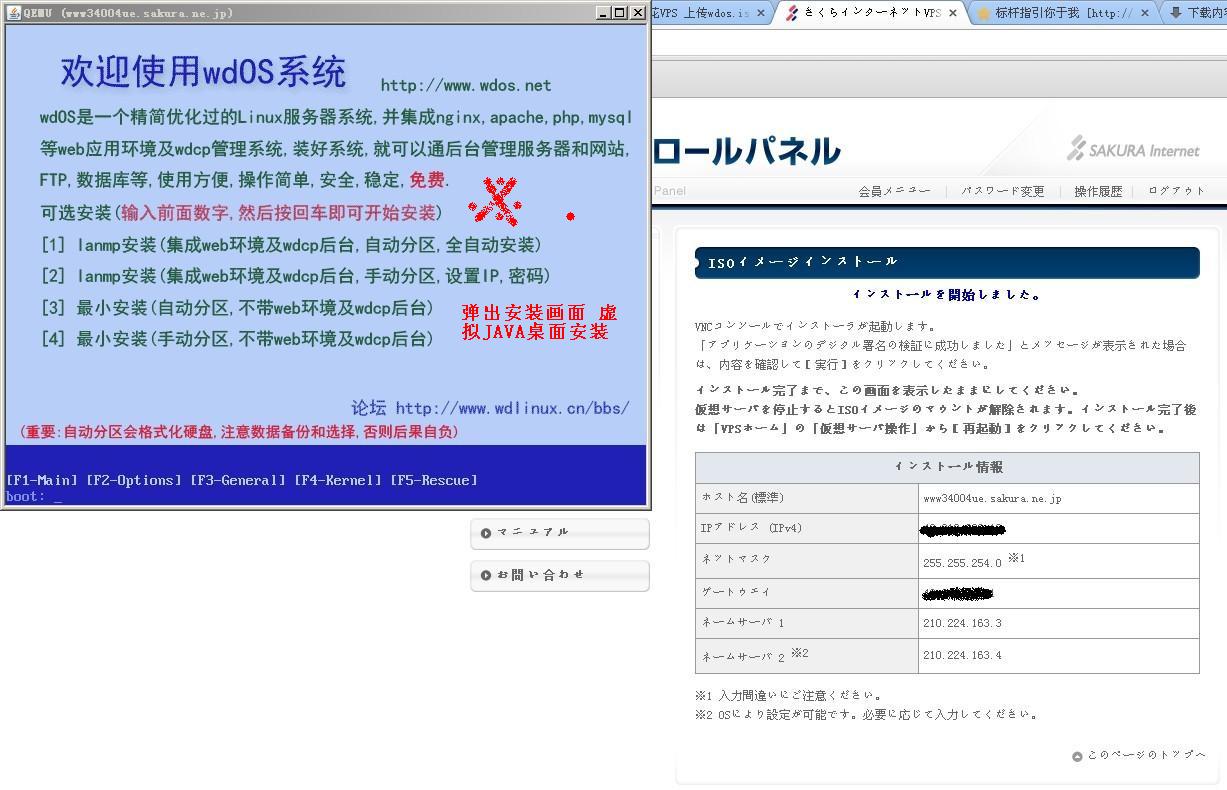Close the 标杆指引你于我 tab
Screen dimensions: 1227x790
1145,13
